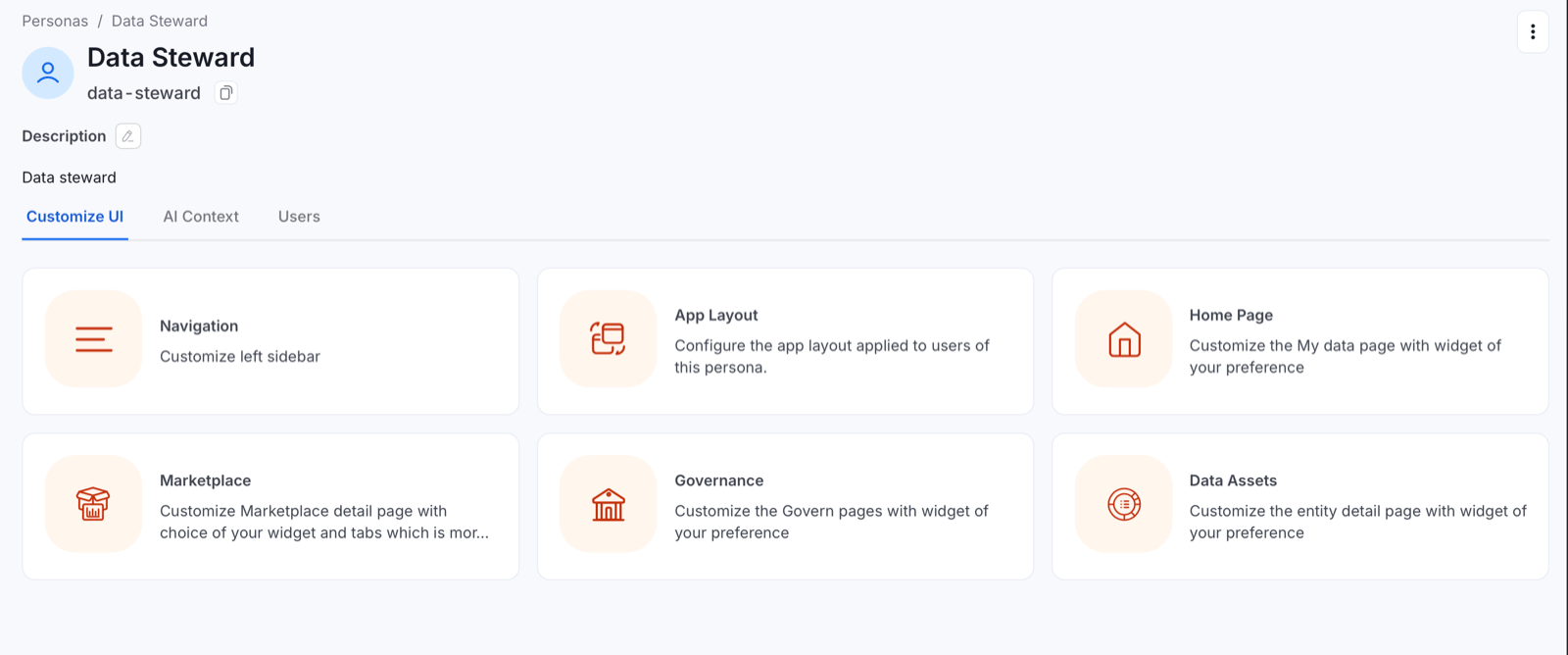Click 'Customize the Govern pages' text
The image size is (1568, 655).
[x=831, y=522]
